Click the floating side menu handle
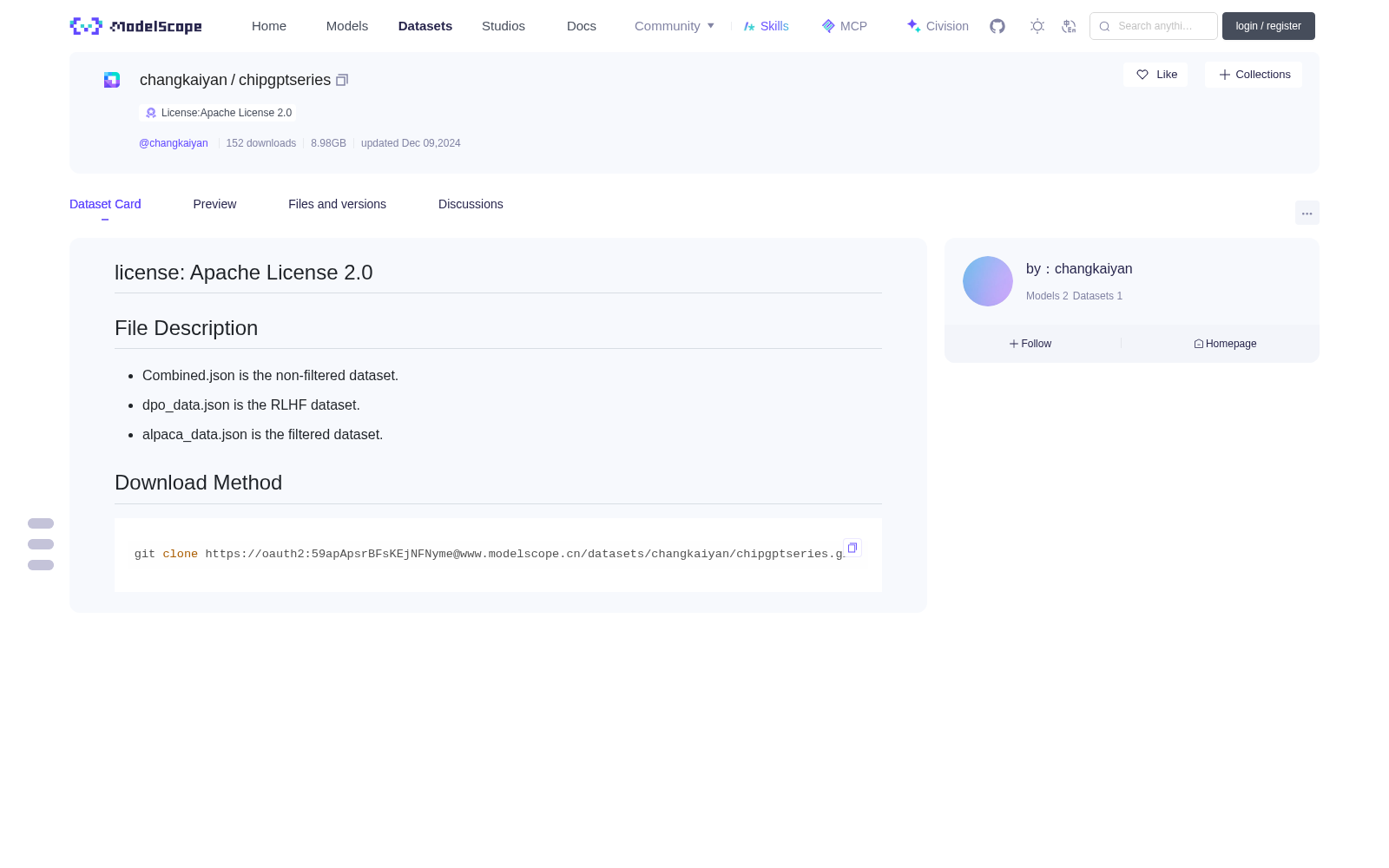Screen dimensions: 1389x868 pyautogui.click(x=41, y=544)
